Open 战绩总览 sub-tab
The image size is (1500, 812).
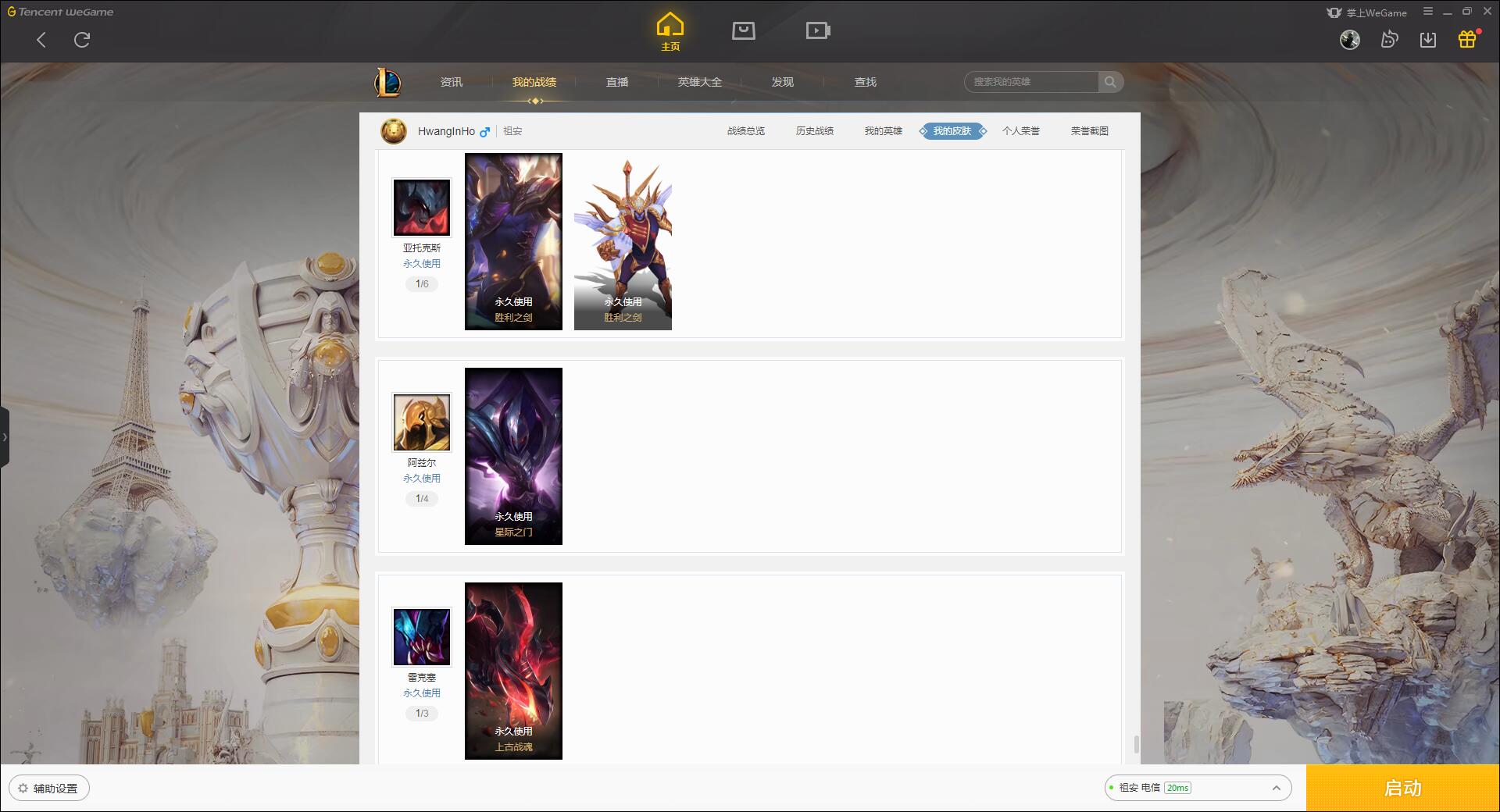(746, 131)
